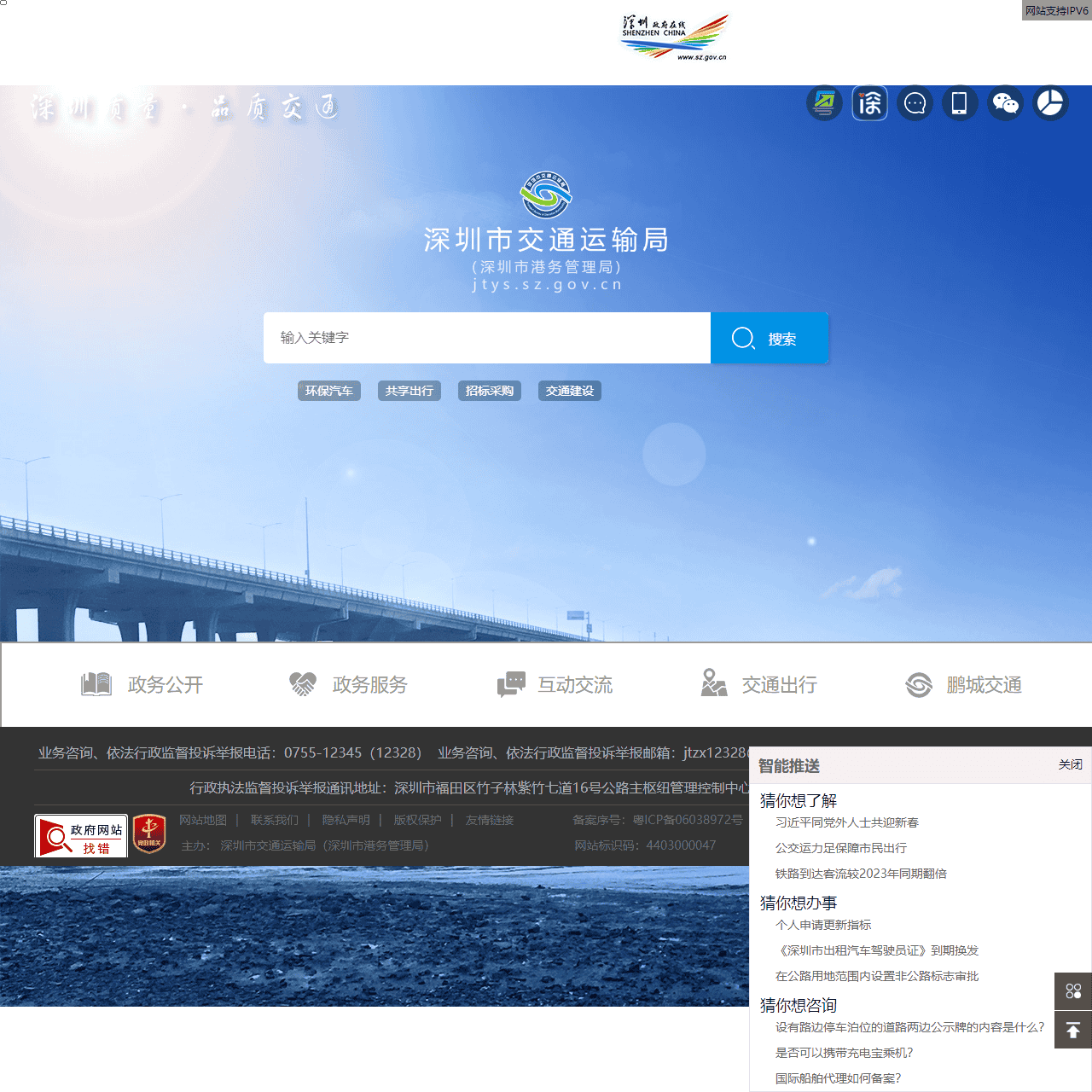Click the 政府网站找错 badge
This screenshot has width=1092, height=1092.
[81, 836]
